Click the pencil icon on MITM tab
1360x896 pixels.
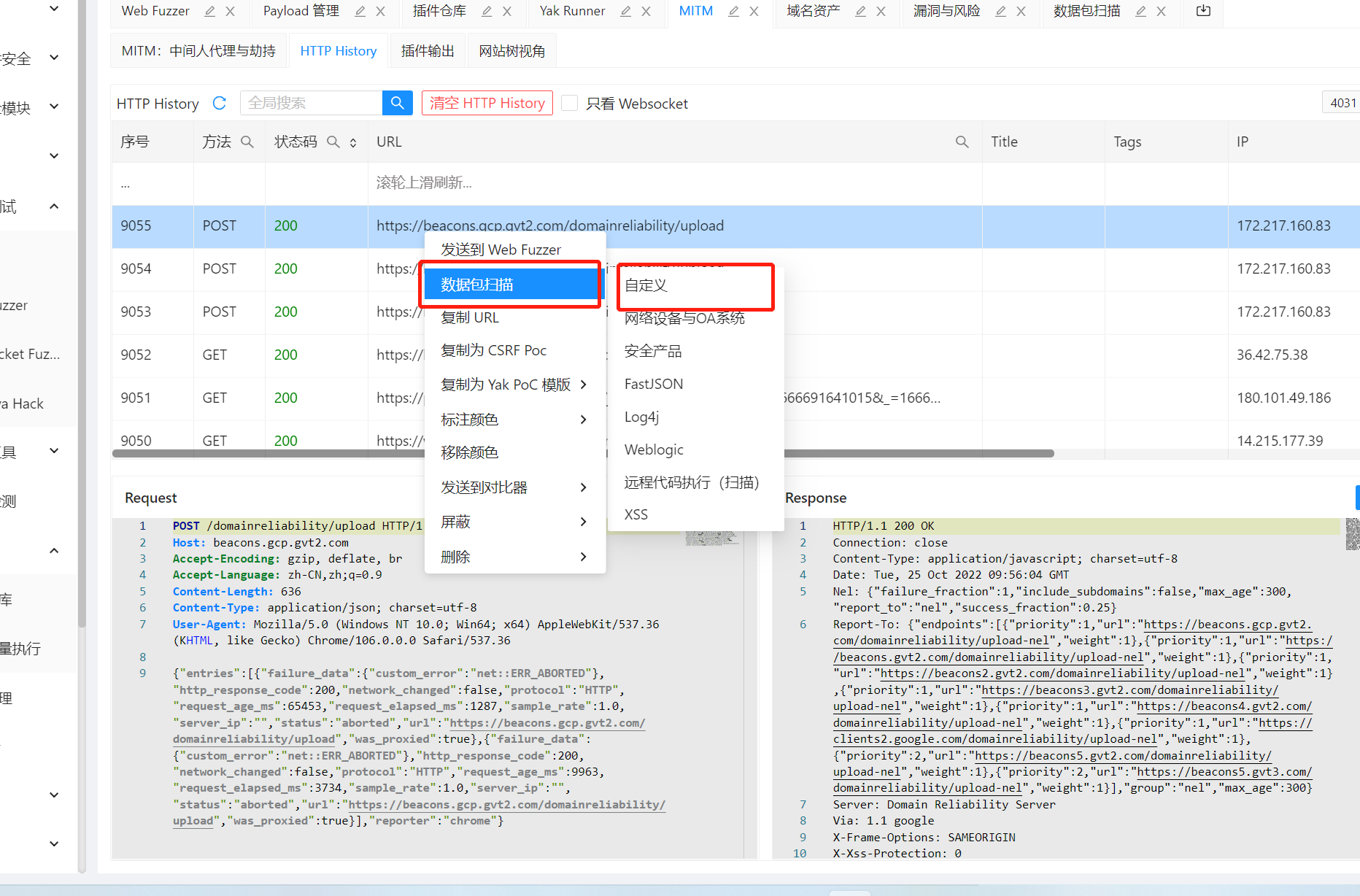click(x=734, y=12)
